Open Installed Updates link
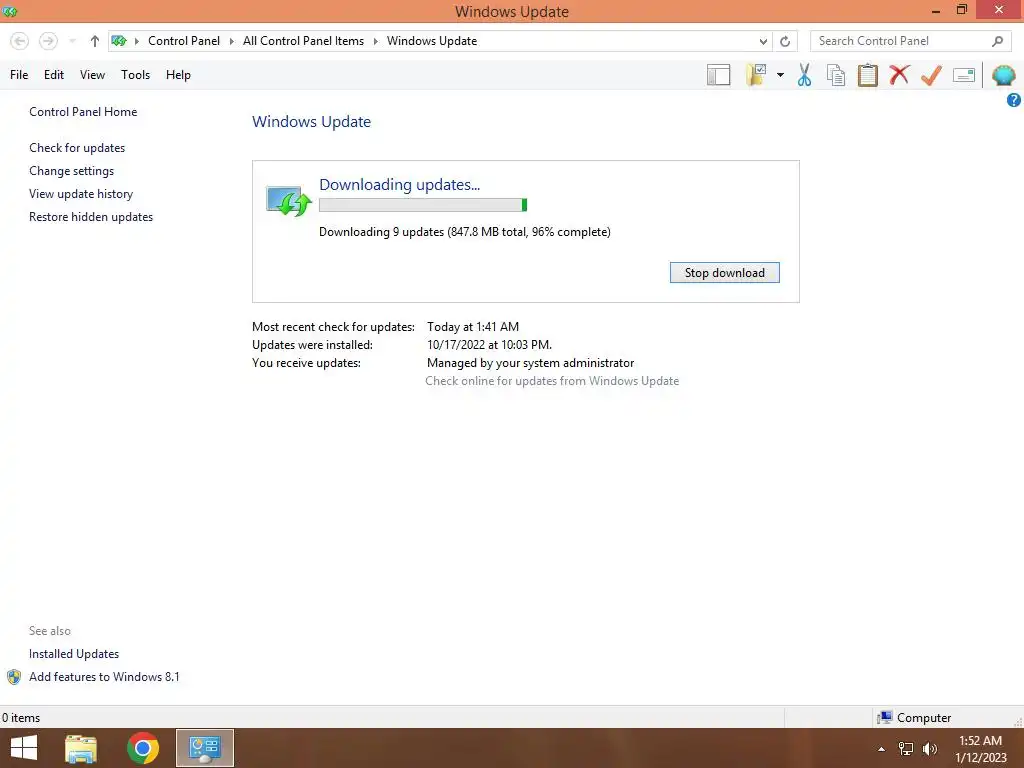Image resolution: width=1024 pixels, height=768 pixels. 74,654
